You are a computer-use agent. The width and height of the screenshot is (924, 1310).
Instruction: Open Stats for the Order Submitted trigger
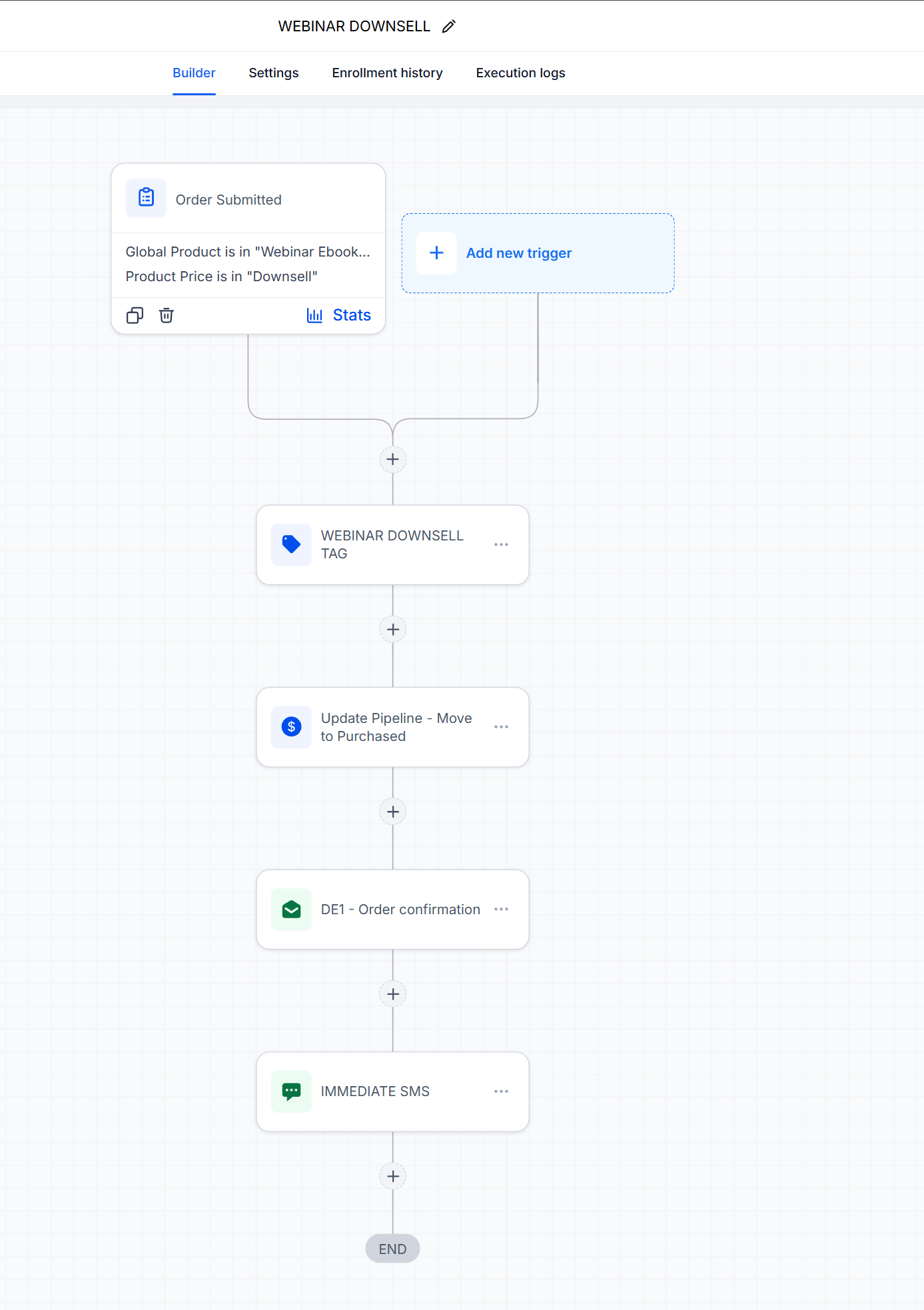338,315
